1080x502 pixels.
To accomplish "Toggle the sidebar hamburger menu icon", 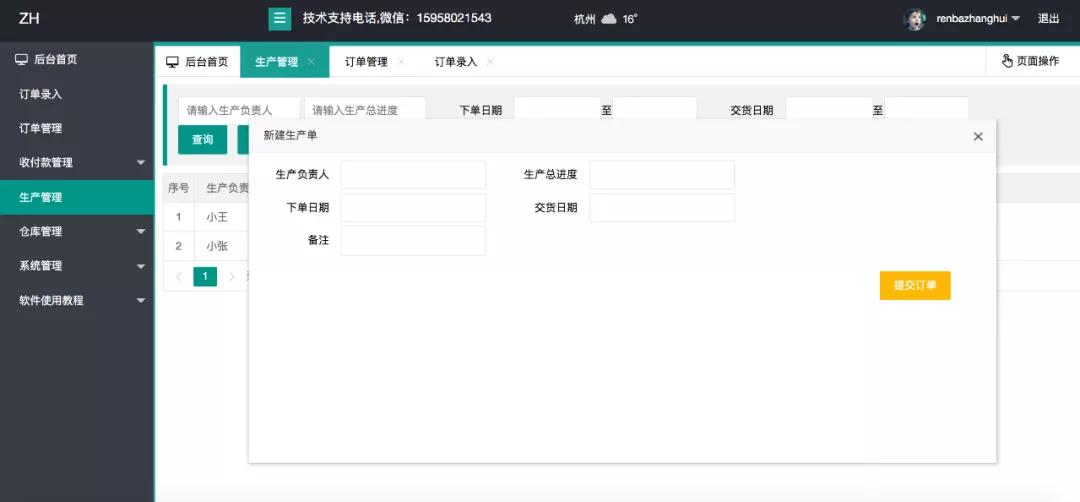I will point(280,19).
